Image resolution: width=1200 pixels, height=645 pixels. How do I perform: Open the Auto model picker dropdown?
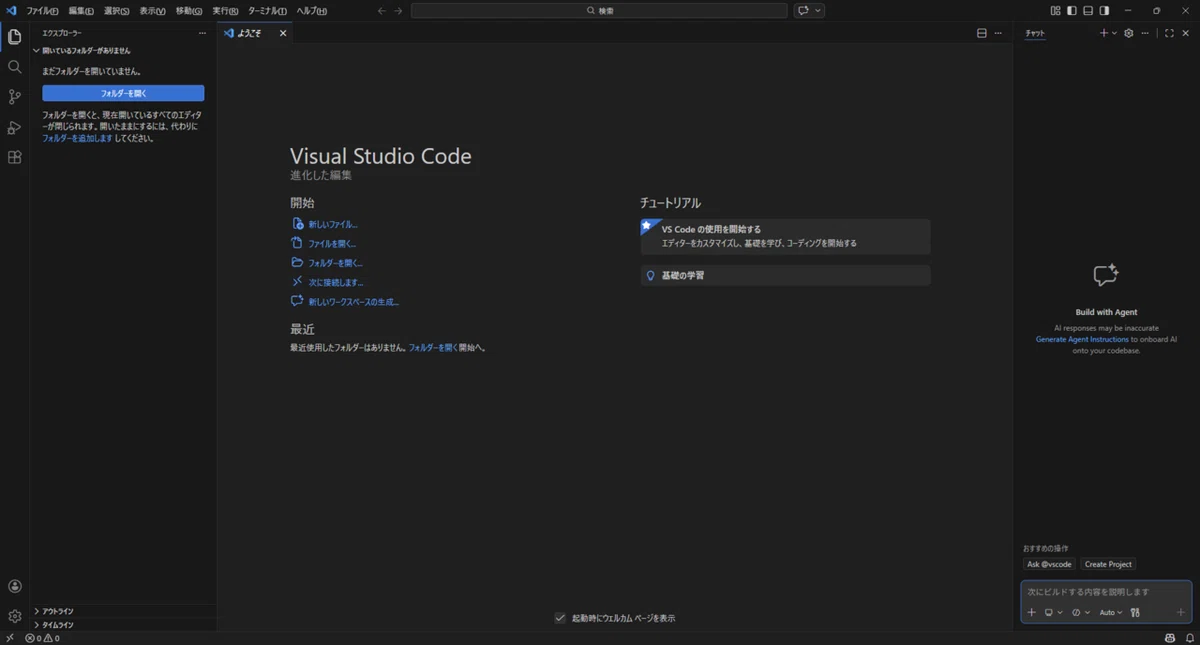click(1111, 612)
